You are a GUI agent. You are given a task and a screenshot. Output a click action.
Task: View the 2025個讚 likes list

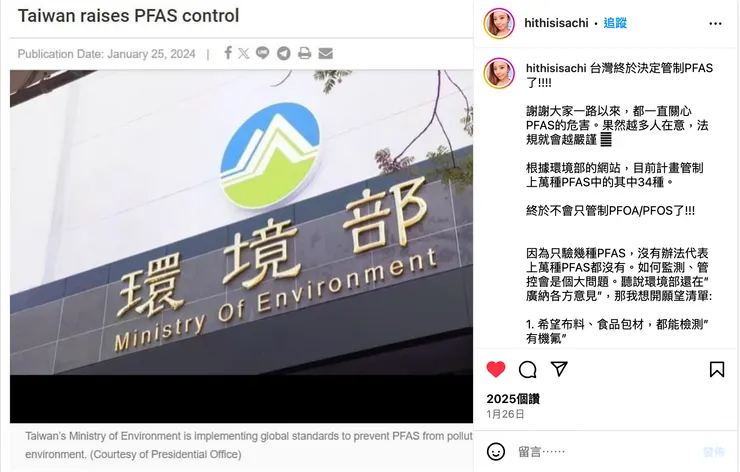click(x=513, y=399)
